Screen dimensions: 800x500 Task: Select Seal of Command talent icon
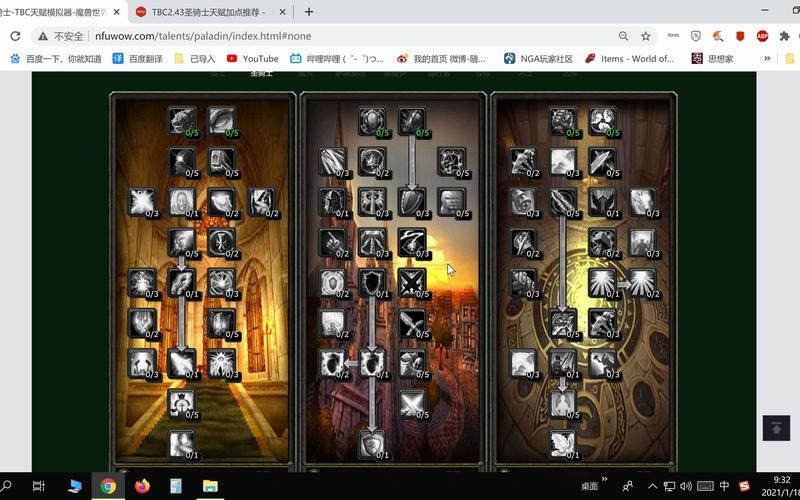[x=603, y=201]
